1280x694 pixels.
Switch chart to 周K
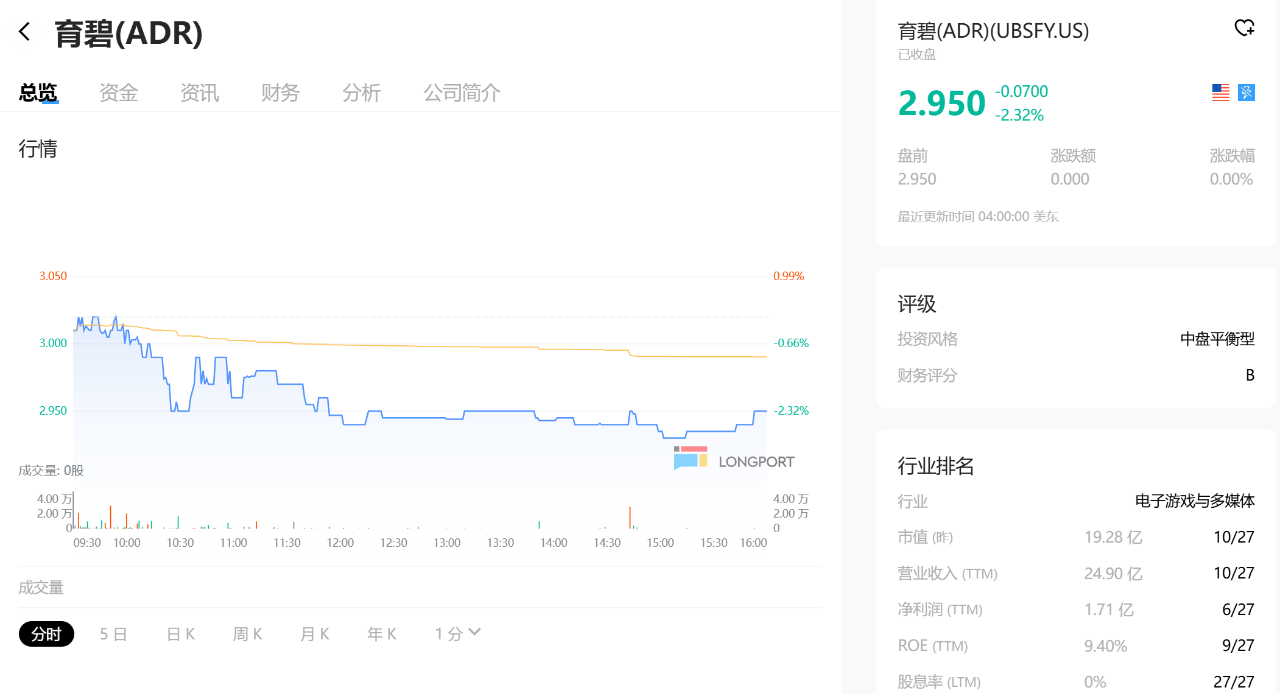247,634
